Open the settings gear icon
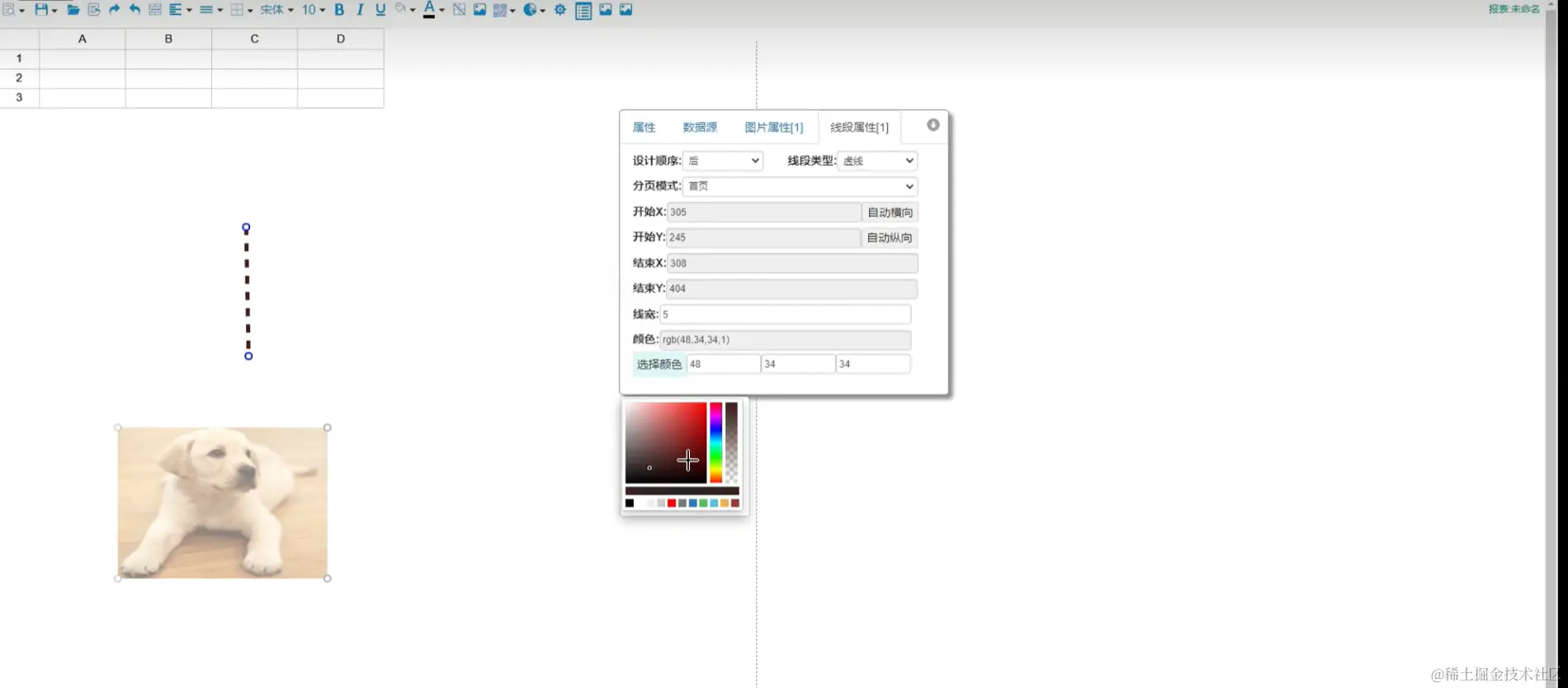The height and width of the screenshot is (688, 1568). point(560,10)
